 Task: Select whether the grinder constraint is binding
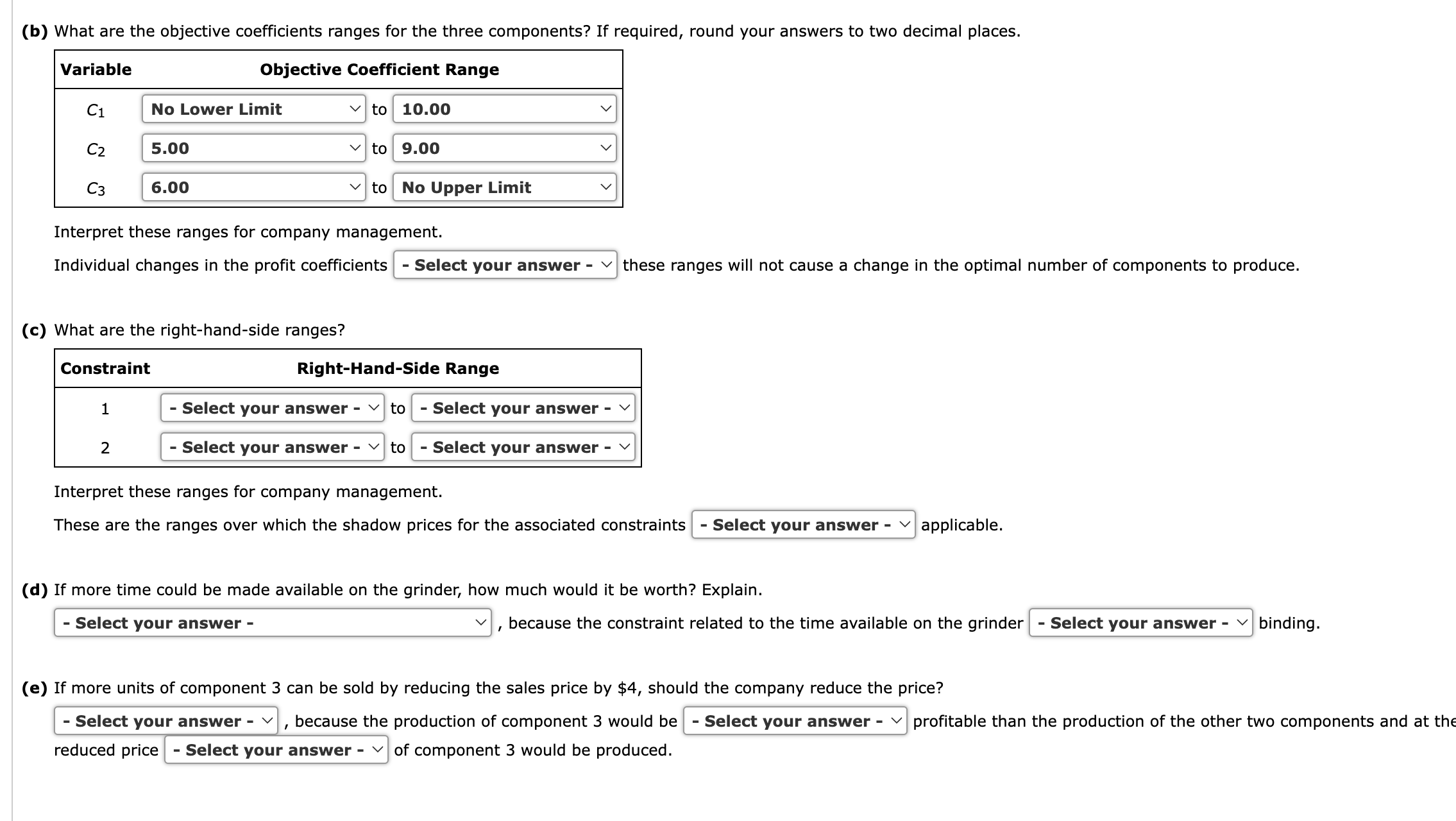1141,622
